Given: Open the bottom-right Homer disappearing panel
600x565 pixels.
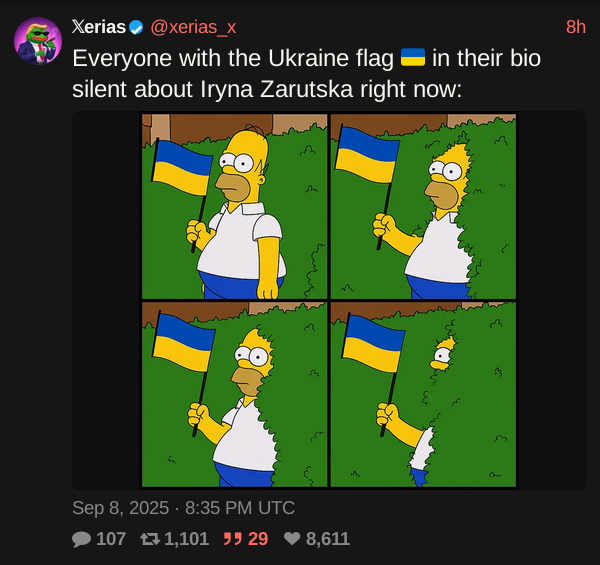Looking at the screenshot, I should (423, 394).
